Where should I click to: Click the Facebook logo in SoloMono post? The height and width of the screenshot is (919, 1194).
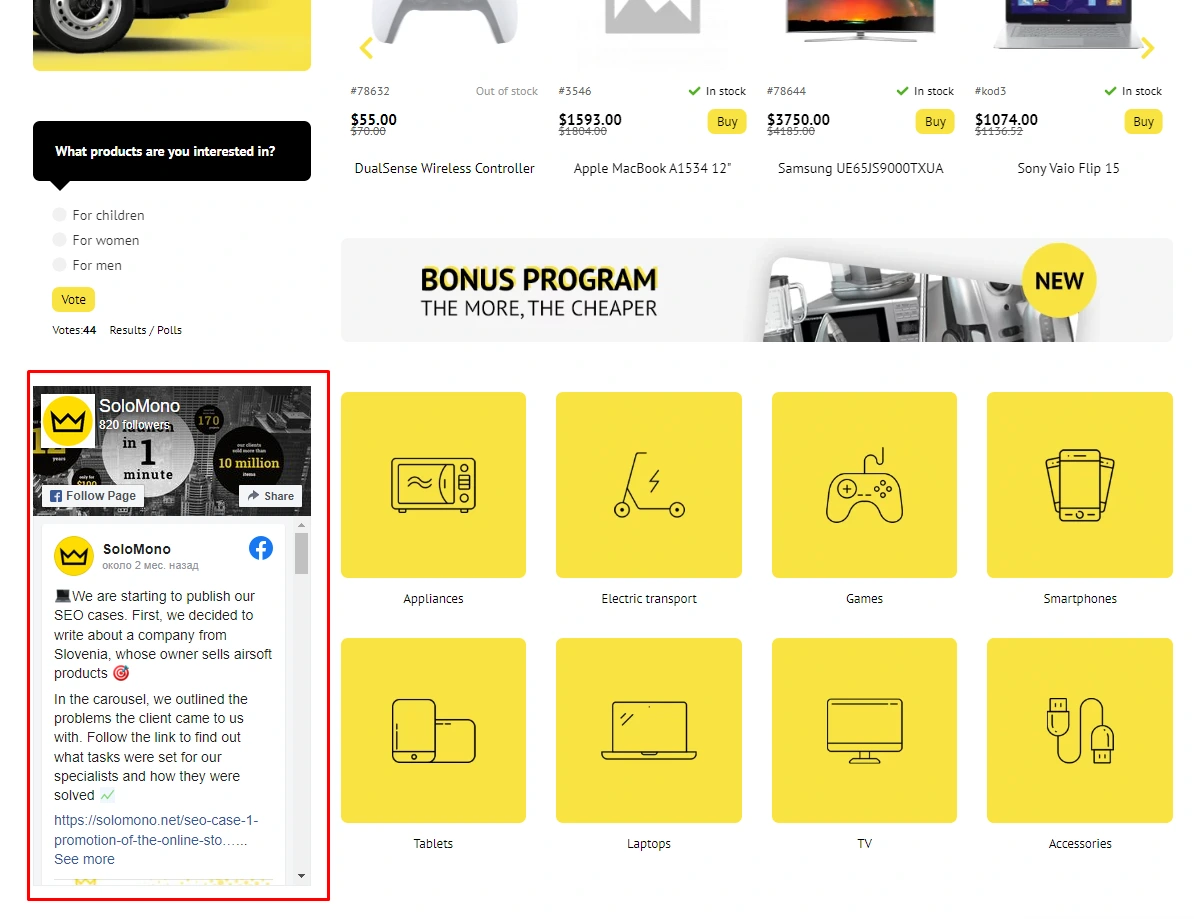click(x=261, y=548)
